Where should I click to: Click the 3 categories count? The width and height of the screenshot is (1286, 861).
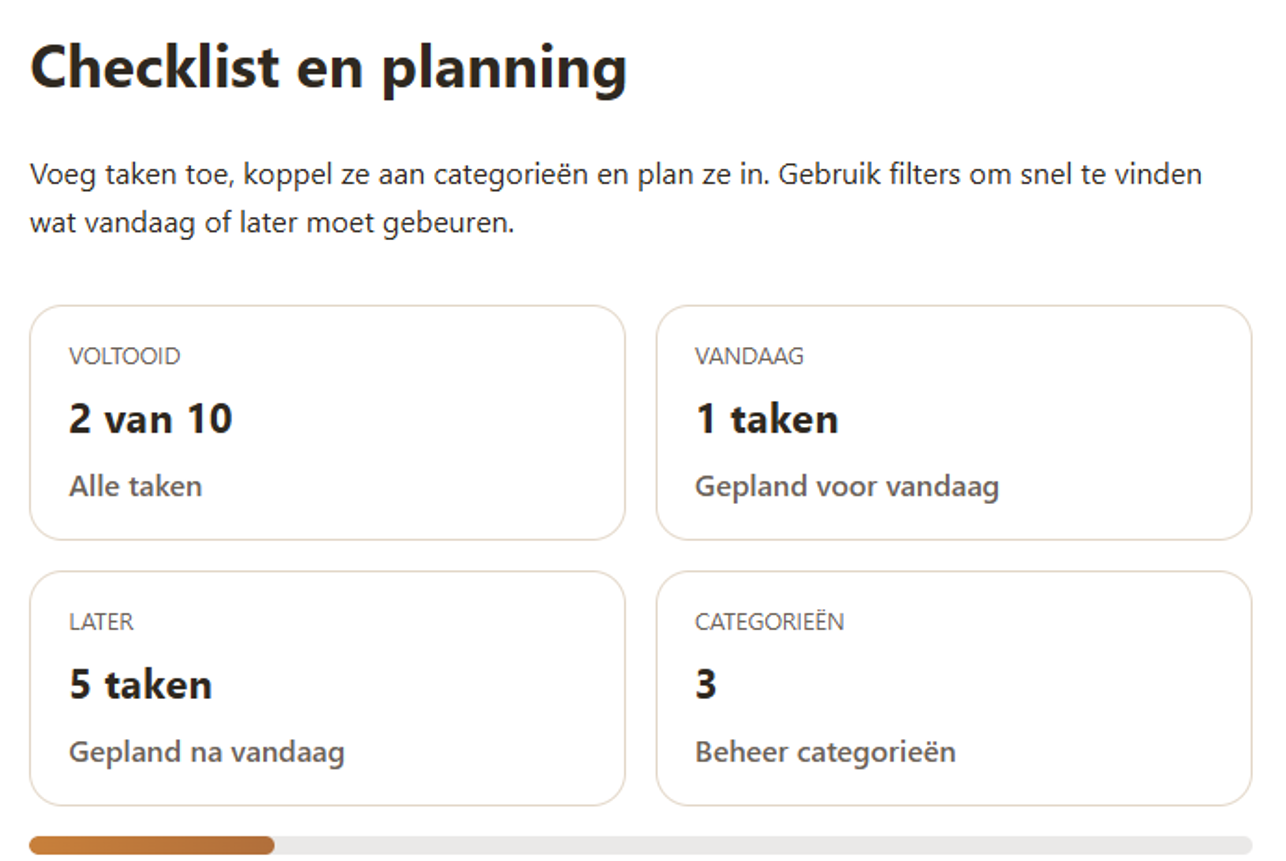click(704, 685)
